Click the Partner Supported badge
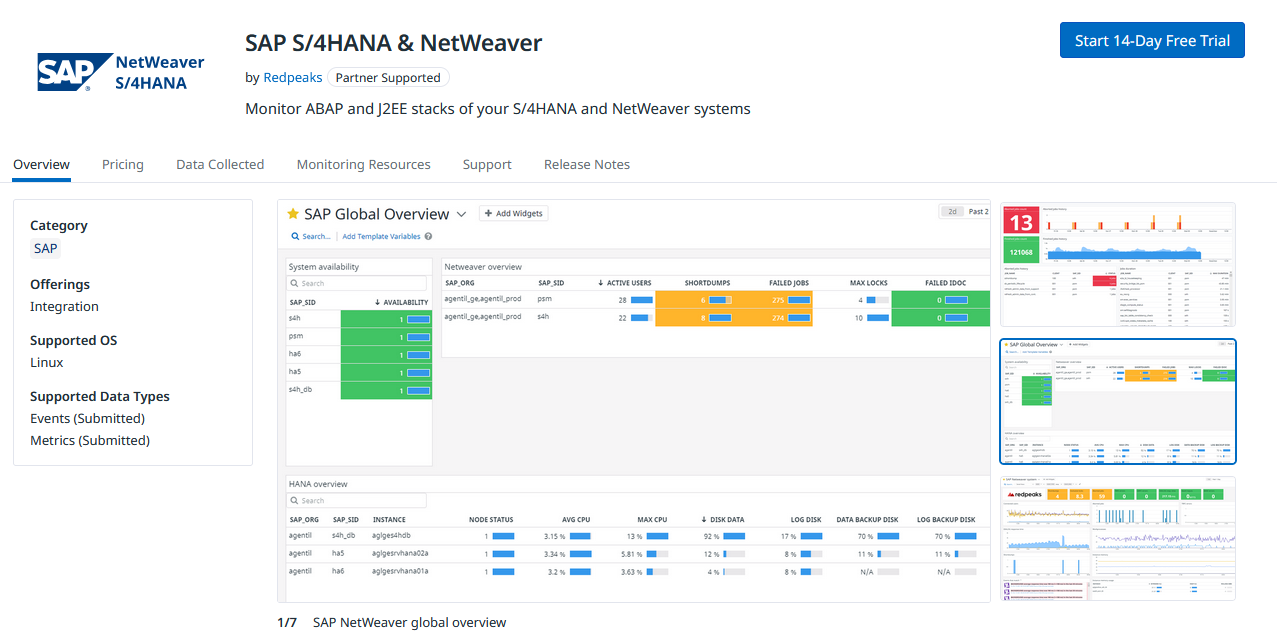This screenshot has width=1277, height=633. tap(388, 78)
